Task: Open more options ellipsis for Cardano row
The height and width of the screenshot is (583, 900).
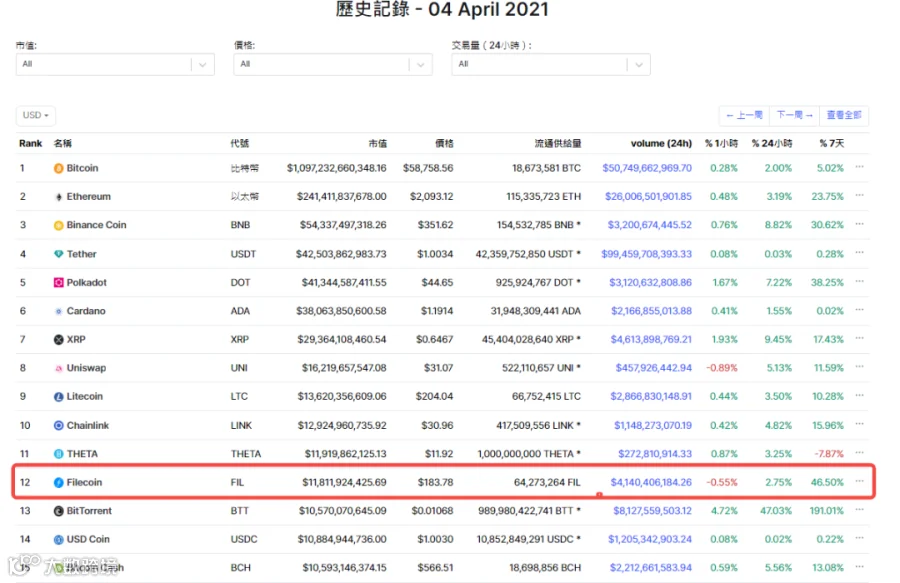Action: [x=859, y=310]
